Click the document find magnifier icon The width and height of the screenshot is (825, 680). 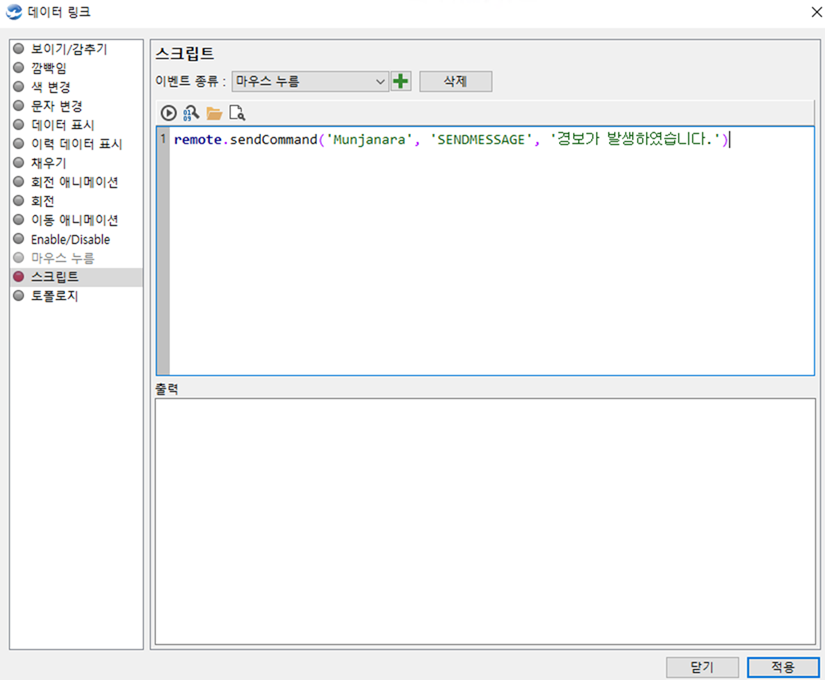tap(237, 113)
